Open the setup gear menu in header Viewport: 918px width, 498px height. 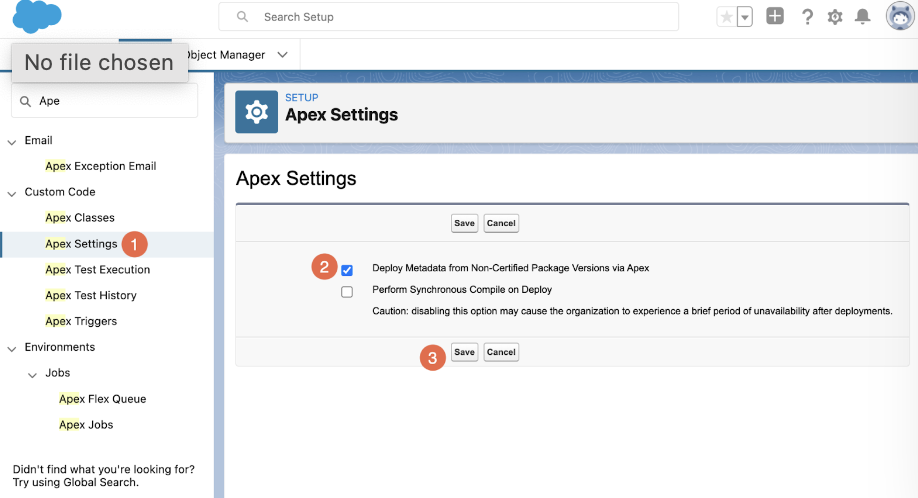point(835,17)
